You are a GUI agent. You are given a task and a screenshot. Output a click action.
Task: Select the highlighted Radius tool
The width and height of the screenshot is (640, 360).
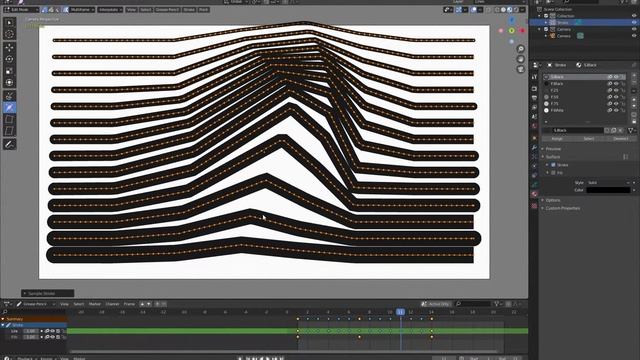coord(9,108)
